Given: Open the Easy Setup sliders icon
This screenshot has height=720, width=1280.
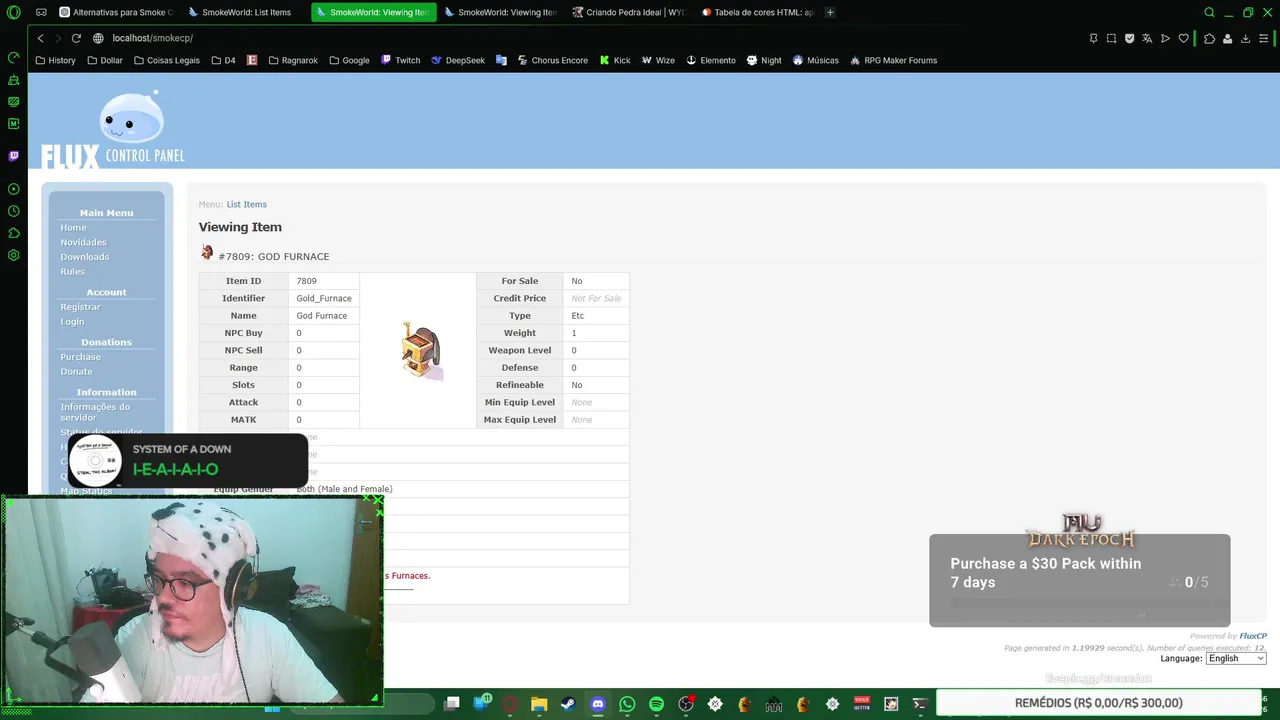Looking at the screenshot, I should pyautogui.click(x=1264, y=38).
